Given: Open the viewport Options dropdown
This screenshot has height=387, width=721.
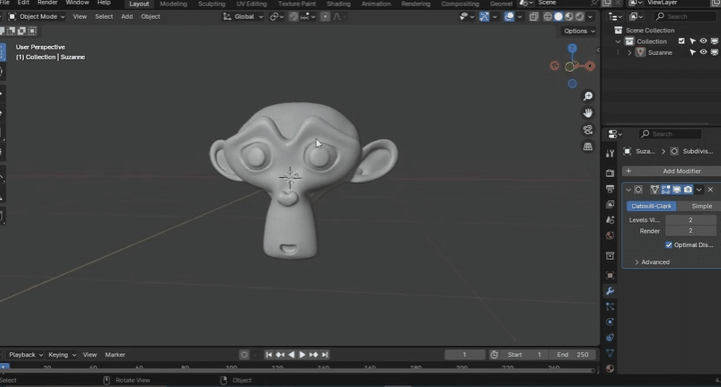Looking at the screenshot, I should click(578, 31).
